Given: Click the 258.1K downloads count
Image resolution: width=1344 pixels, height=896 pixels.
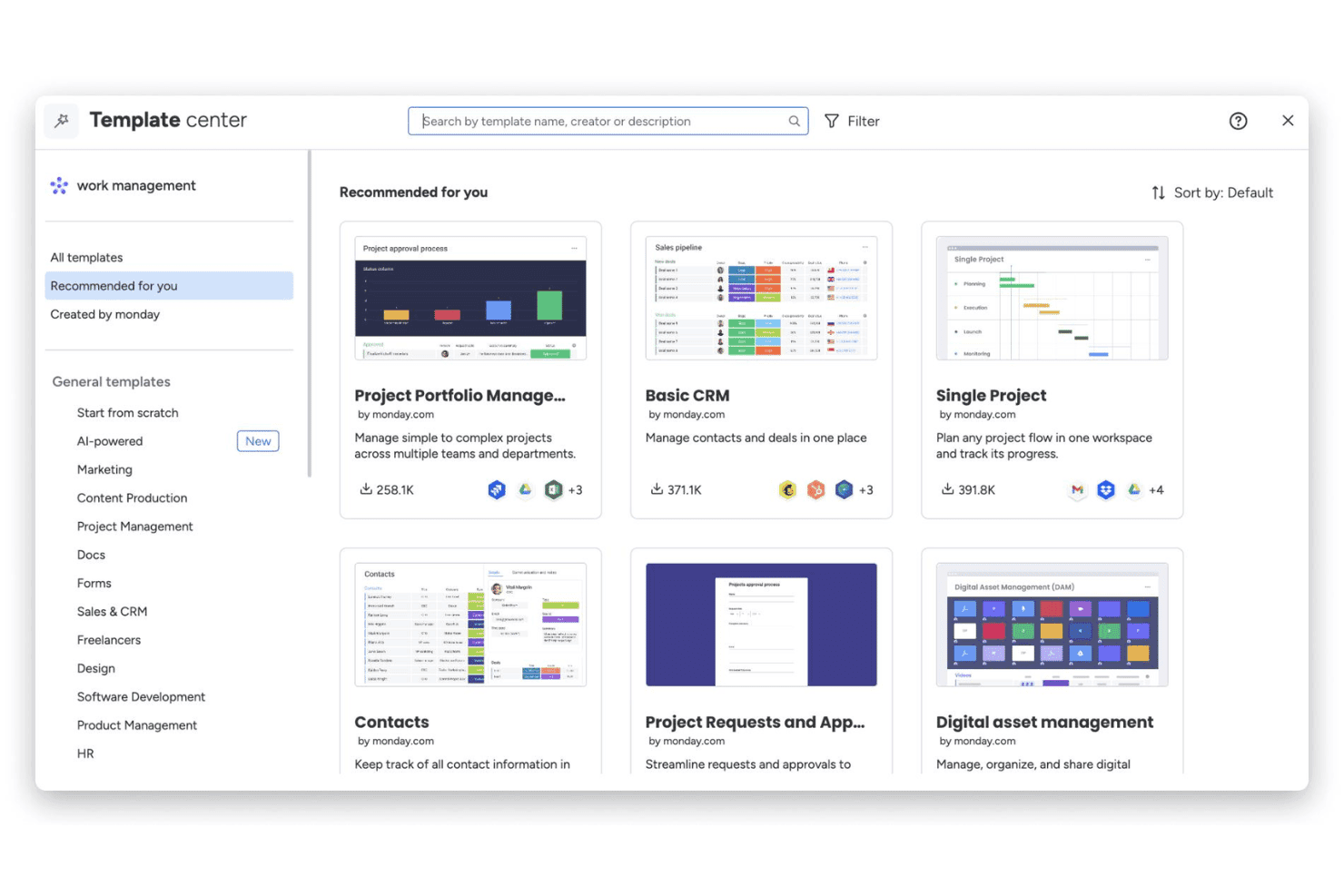Looking at the screenshot, I should coord(395,490).
